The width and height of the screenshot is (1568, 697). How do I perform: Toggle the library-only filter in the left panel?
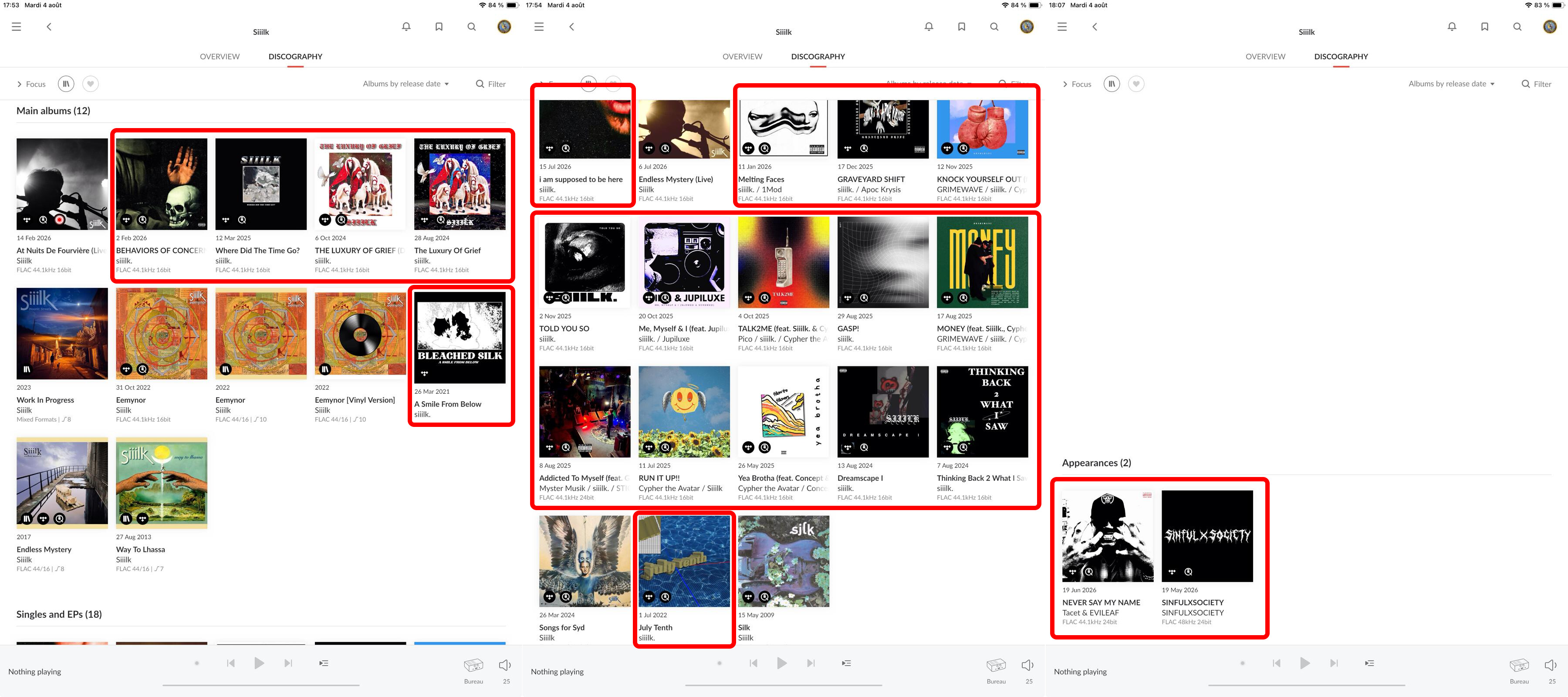click(66, 84)
